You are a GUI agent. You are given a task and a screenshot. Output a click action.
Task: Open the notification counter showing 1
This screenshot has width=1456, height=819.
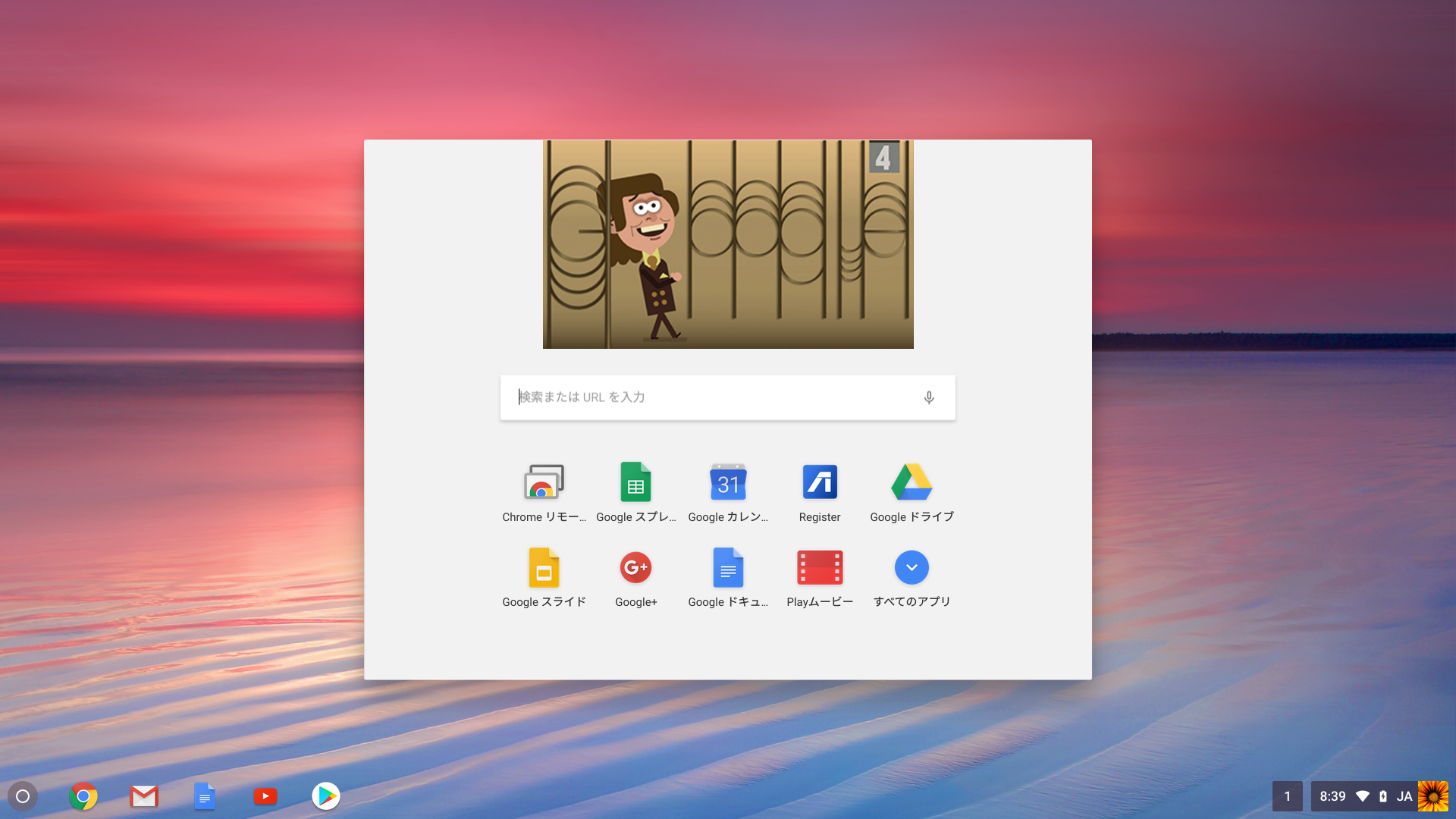click(x=1287, y=796)
